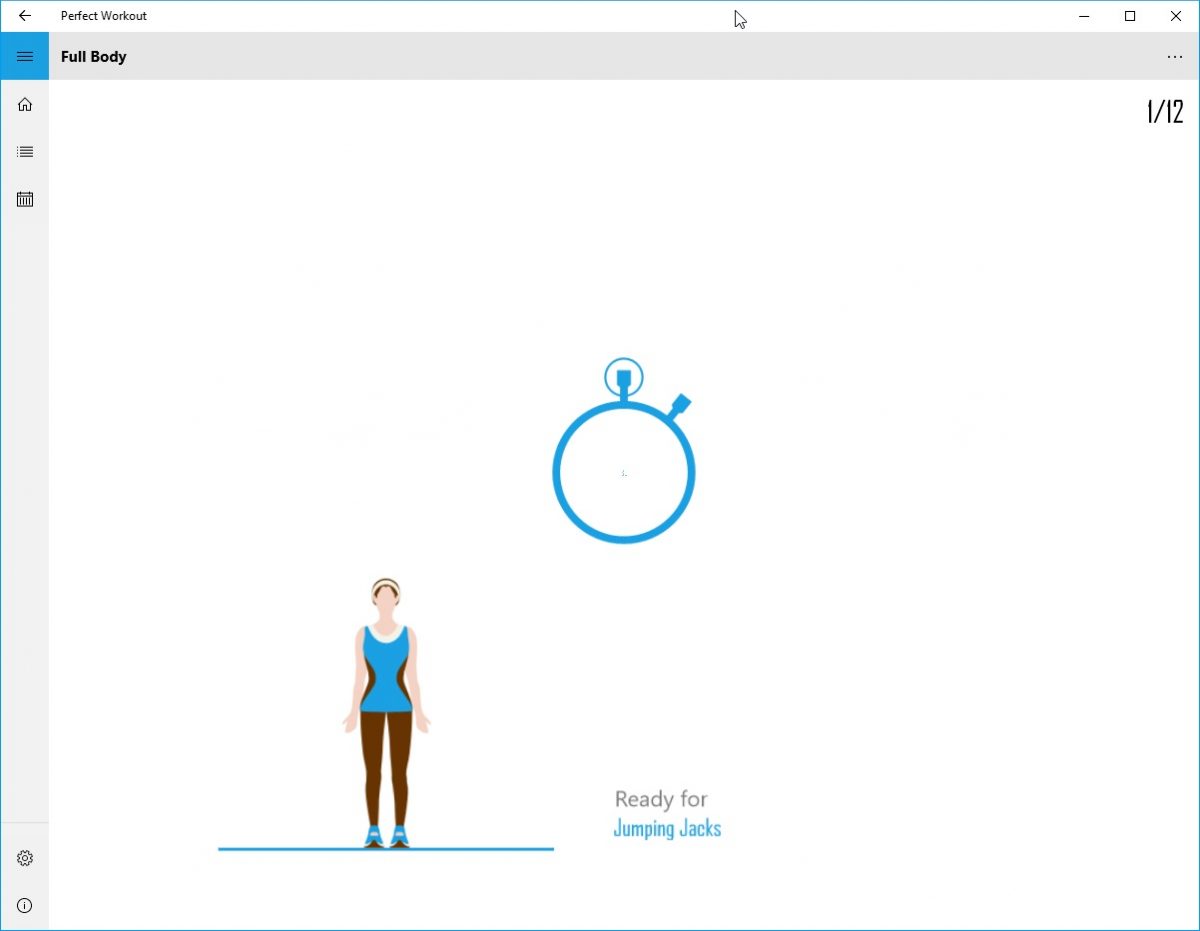The height and width of the screenshot is (931, 1200).
Task: Maximize the Perfect Workout window
Action: tap(1130, 16)
